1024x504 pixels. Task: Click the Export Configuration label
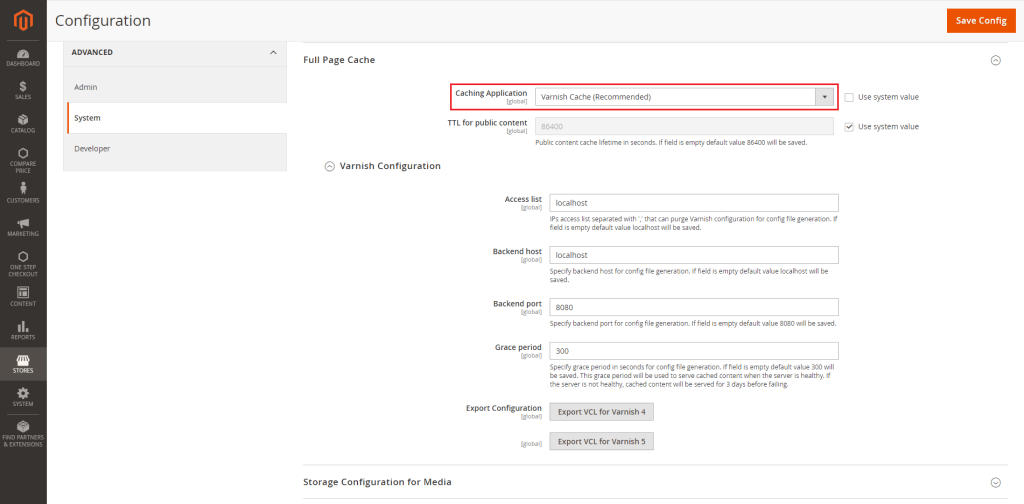(504, 408)
